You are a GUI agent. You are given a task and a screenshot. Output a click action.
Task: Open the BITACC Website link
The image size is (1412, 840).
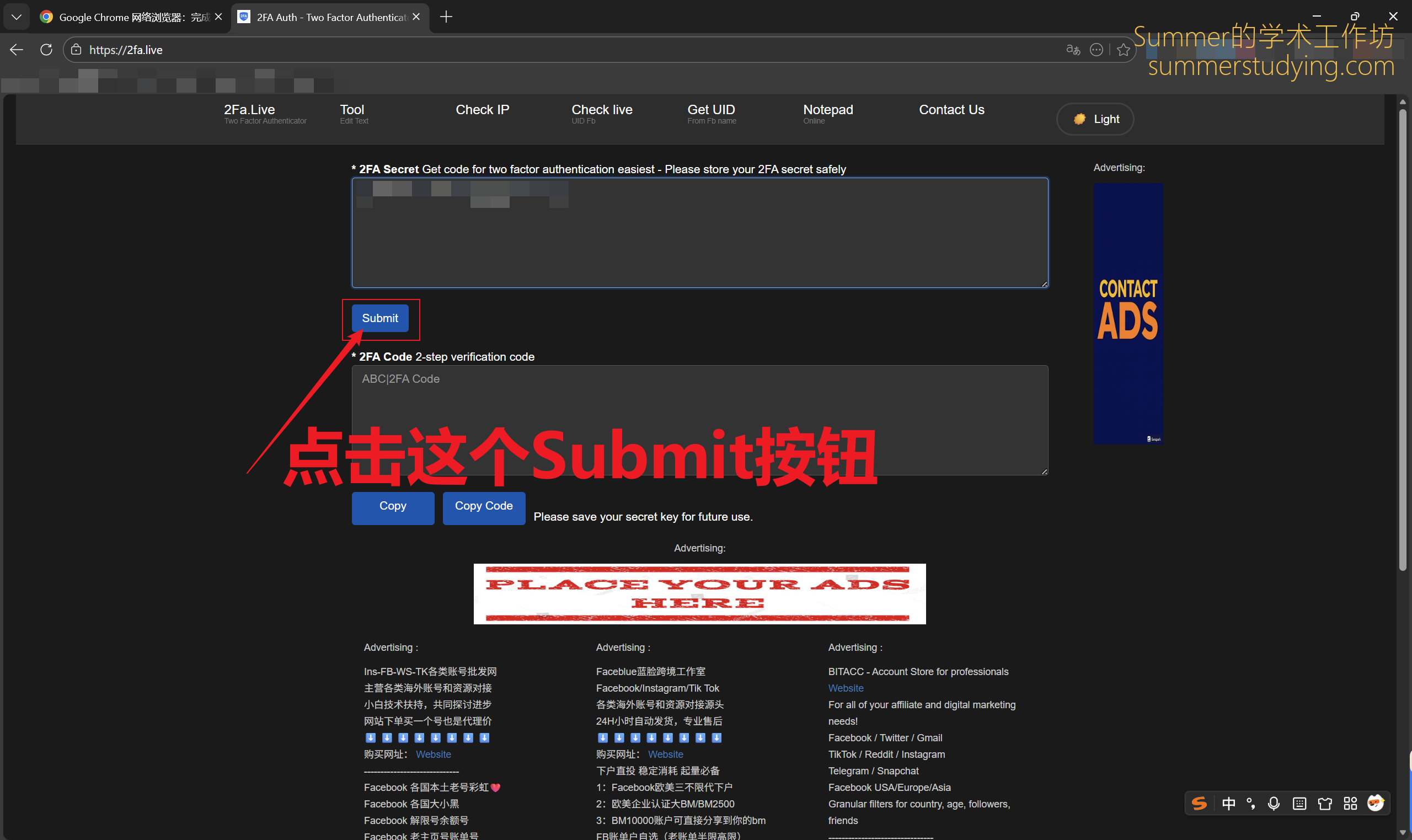(x=846, y=688)
